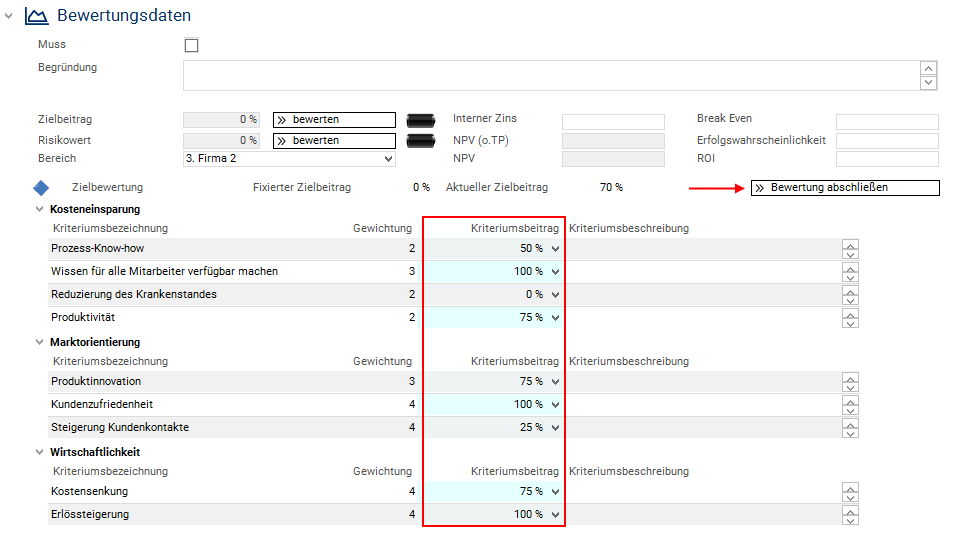Click into the Interner Zins input field
Screen dimensions: 956x542
(612, 122)
